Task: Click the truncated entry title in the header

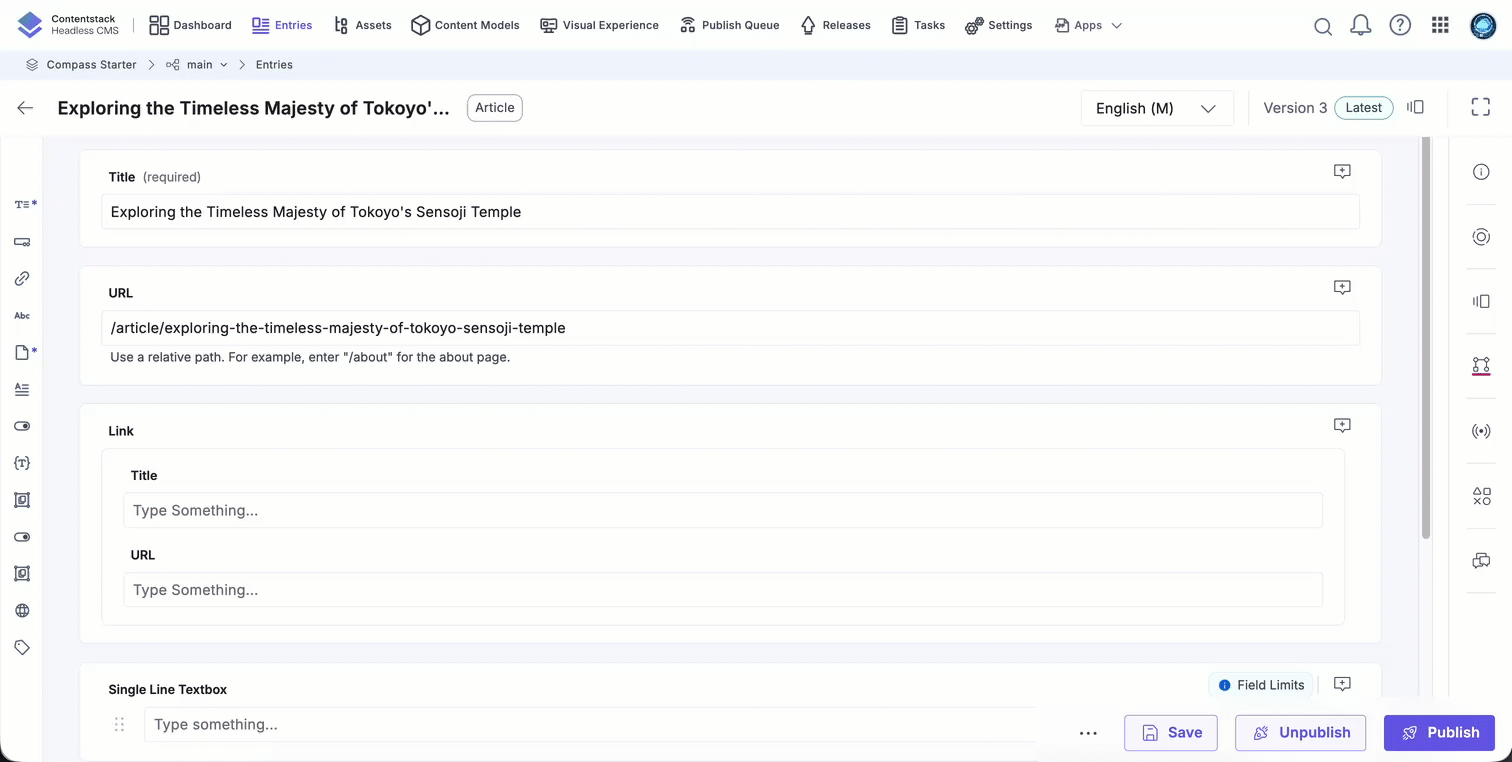Action: point(254,108)
